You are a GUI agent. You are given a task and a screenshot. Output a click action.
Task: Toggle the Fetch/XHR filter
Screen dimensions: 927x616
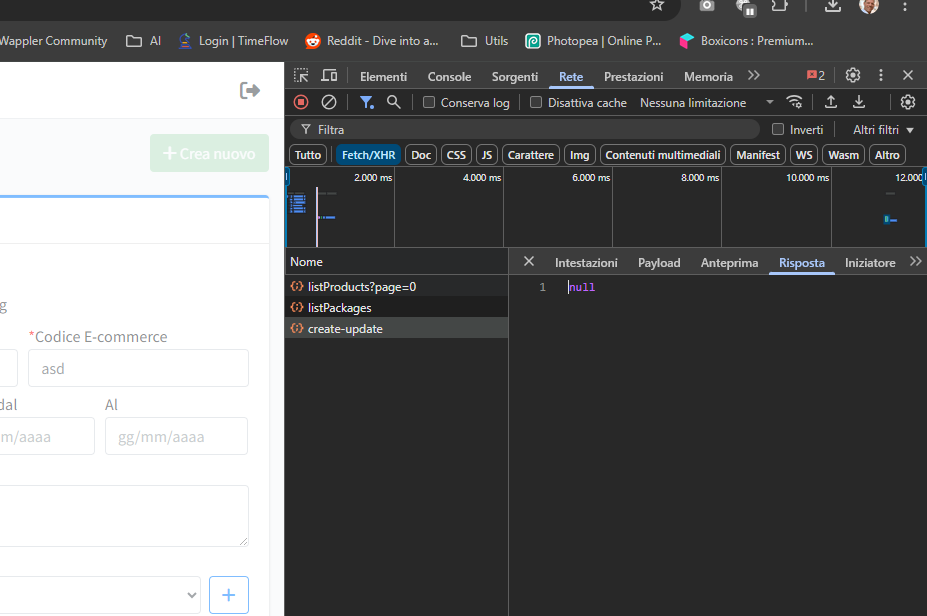tap(368, 155)
